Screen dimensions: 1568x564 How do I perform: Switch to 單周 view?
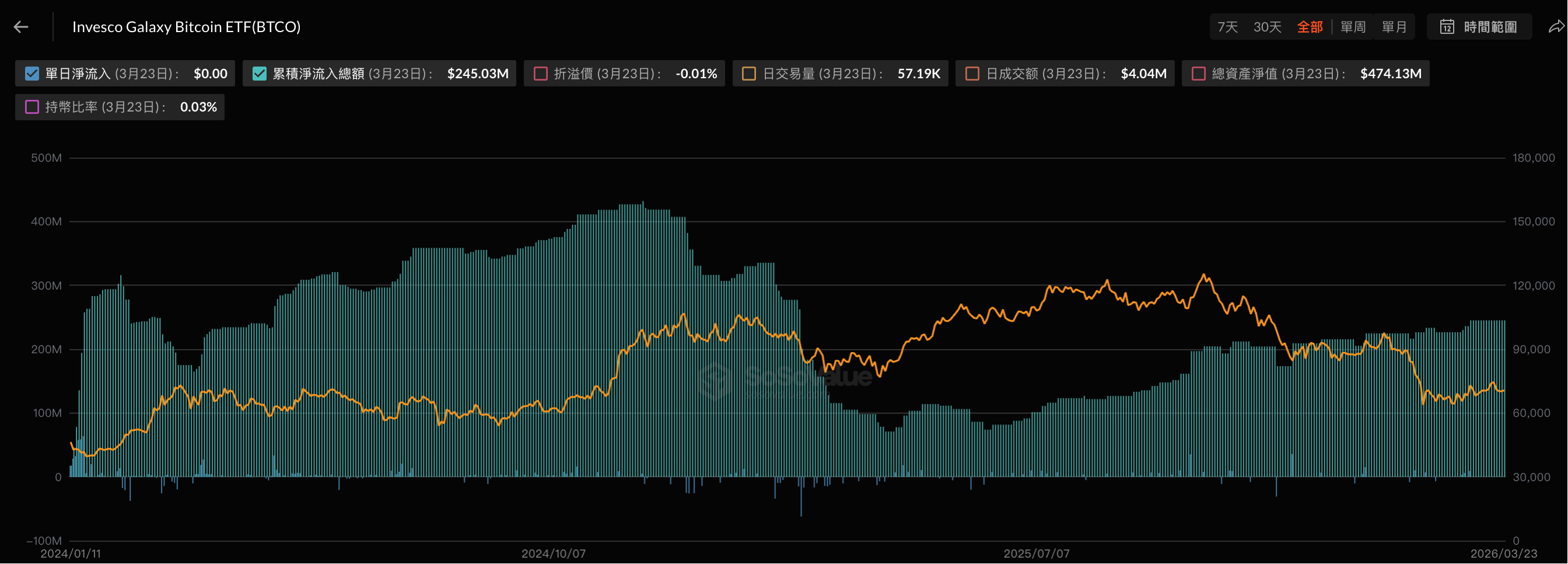click(x=1353, y=27)
